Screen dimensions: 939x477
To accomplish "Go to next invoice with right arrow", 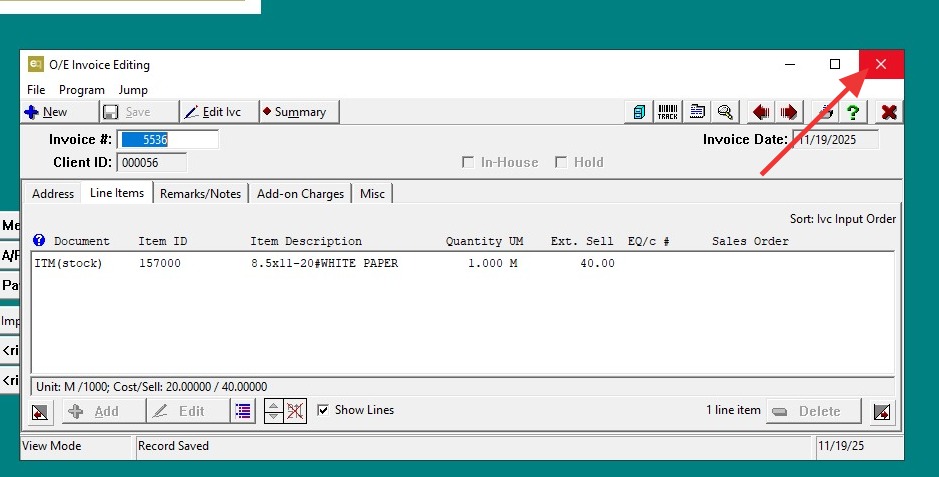I will click(x=789, y=112).
